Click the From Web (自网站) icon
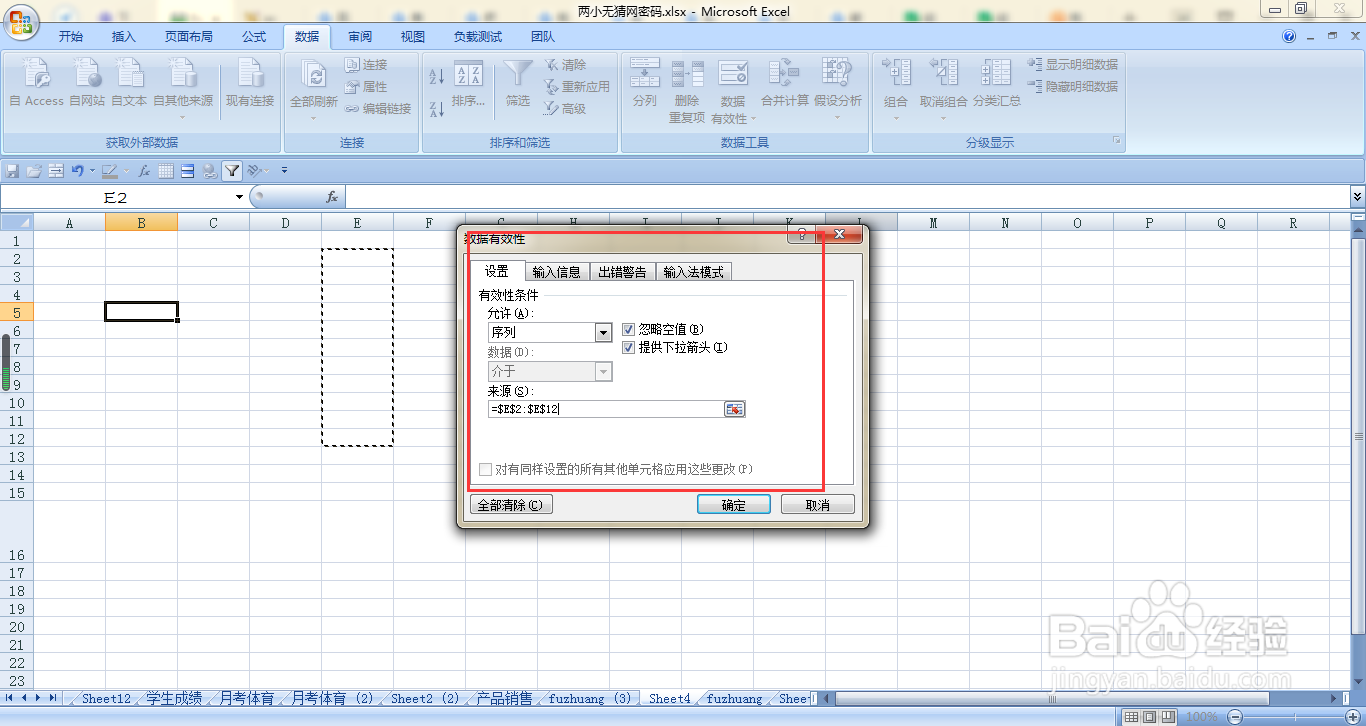This screenshot has height=726, width=1366. click(87, 73)
